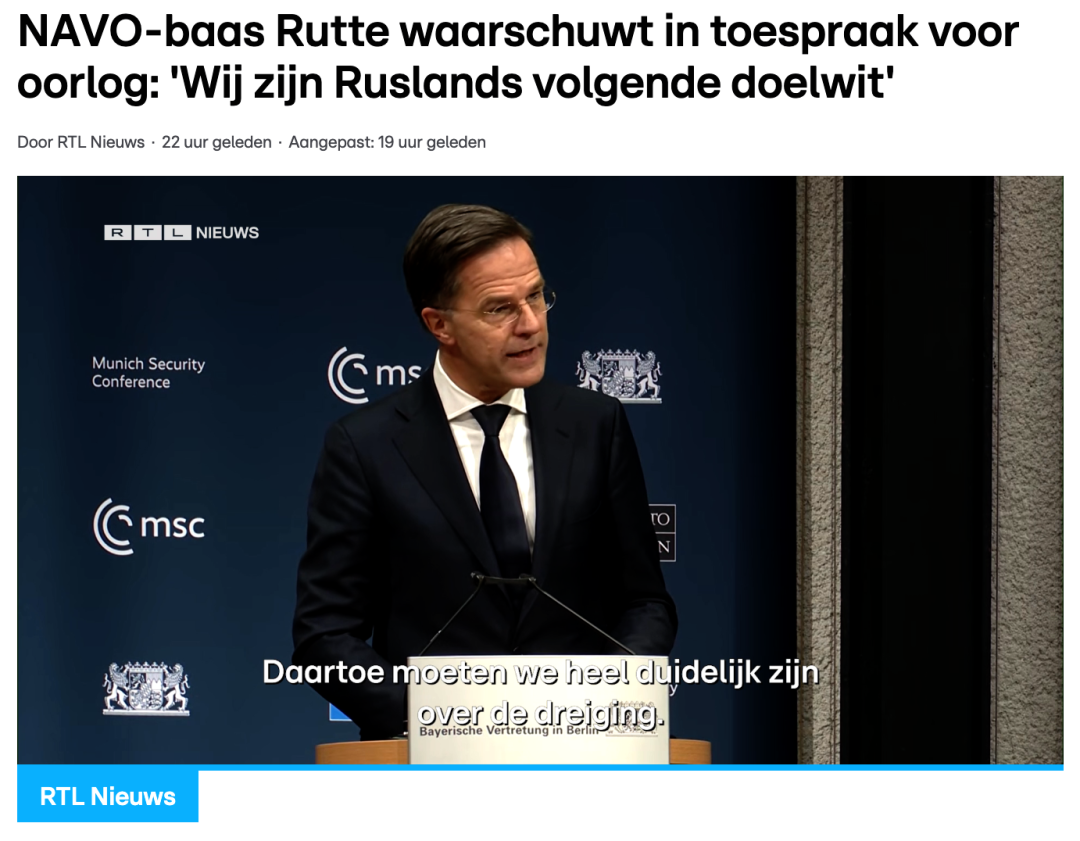
Task: Click the 'Daartoe moeten we heel duidelijk zijn' subtitle
Action: point(541,672)
